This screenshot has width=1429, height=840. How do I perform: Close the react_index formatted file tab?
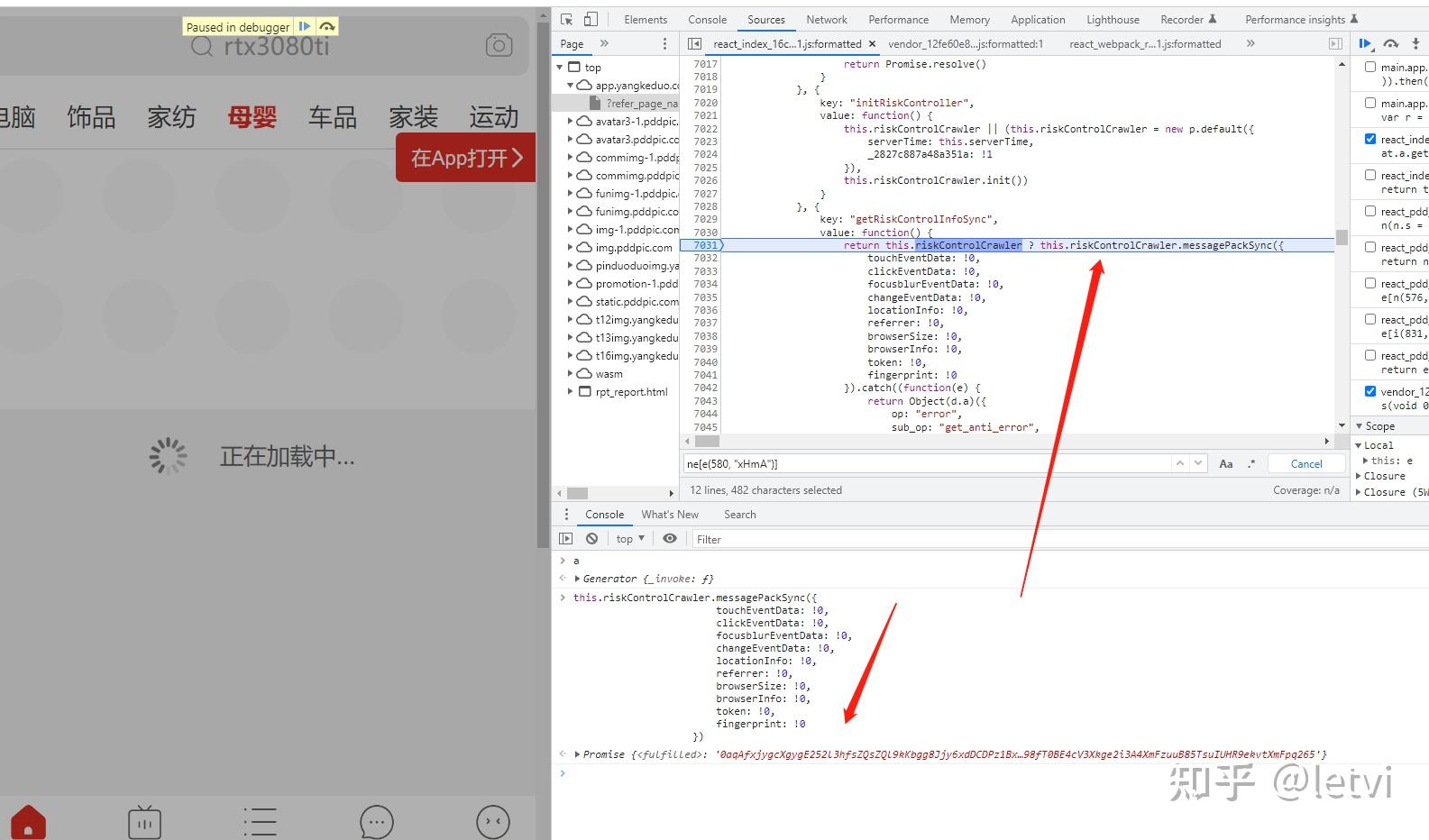[872, 43]
